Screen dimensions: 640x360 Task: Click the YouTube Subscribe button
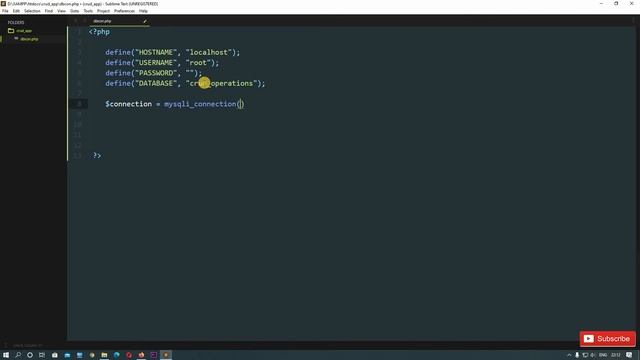(607, 339)
